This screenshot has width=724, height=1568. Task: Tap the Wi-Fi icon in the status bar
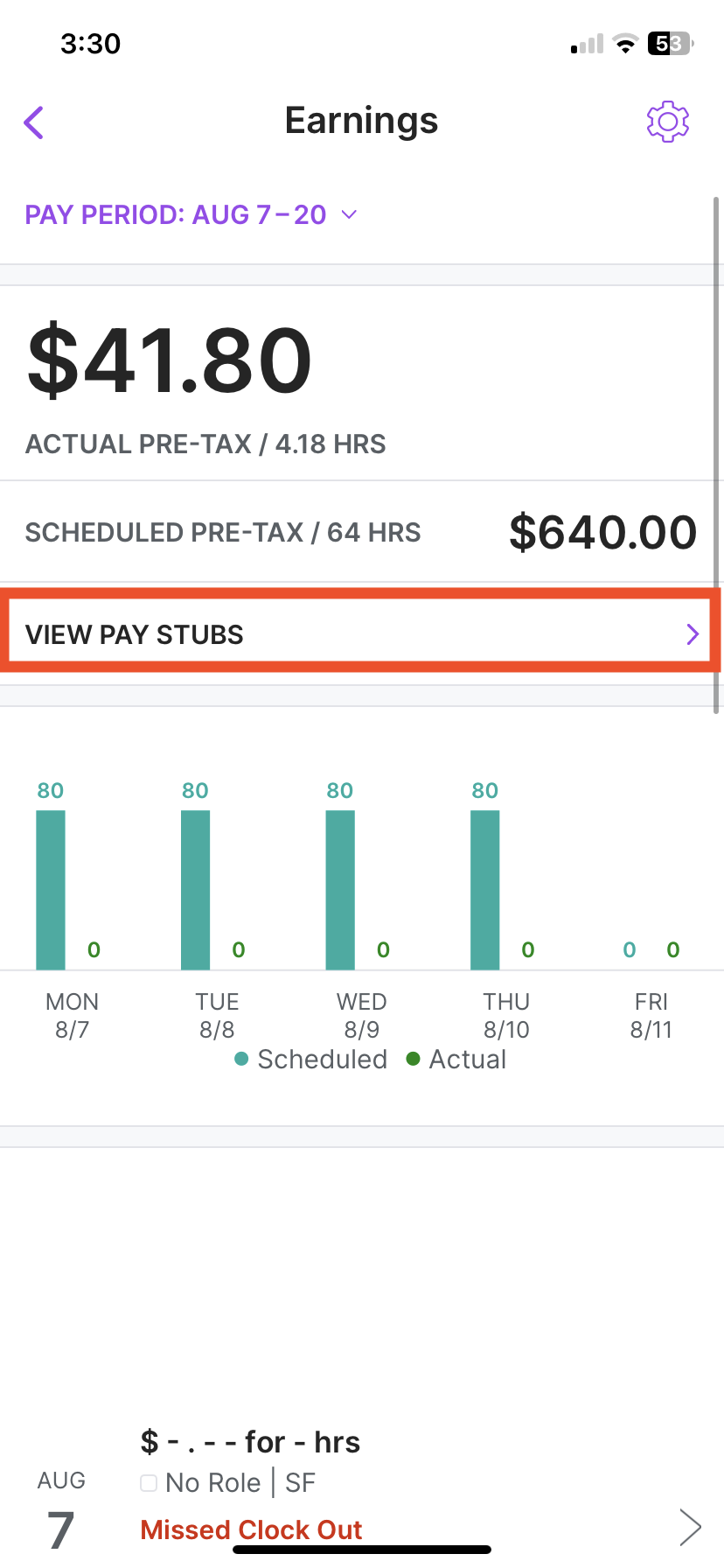626,44
